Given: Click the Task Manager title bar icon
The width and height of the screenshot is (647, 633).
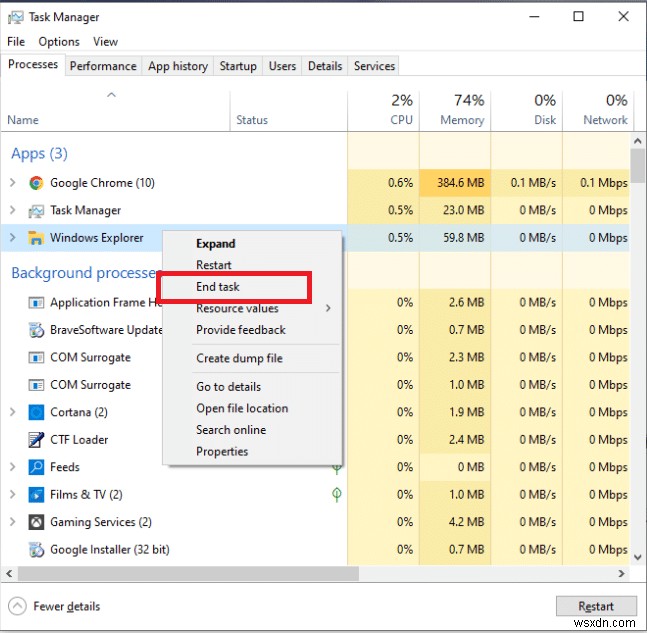Looking at the screenshot, I should 16,17.
